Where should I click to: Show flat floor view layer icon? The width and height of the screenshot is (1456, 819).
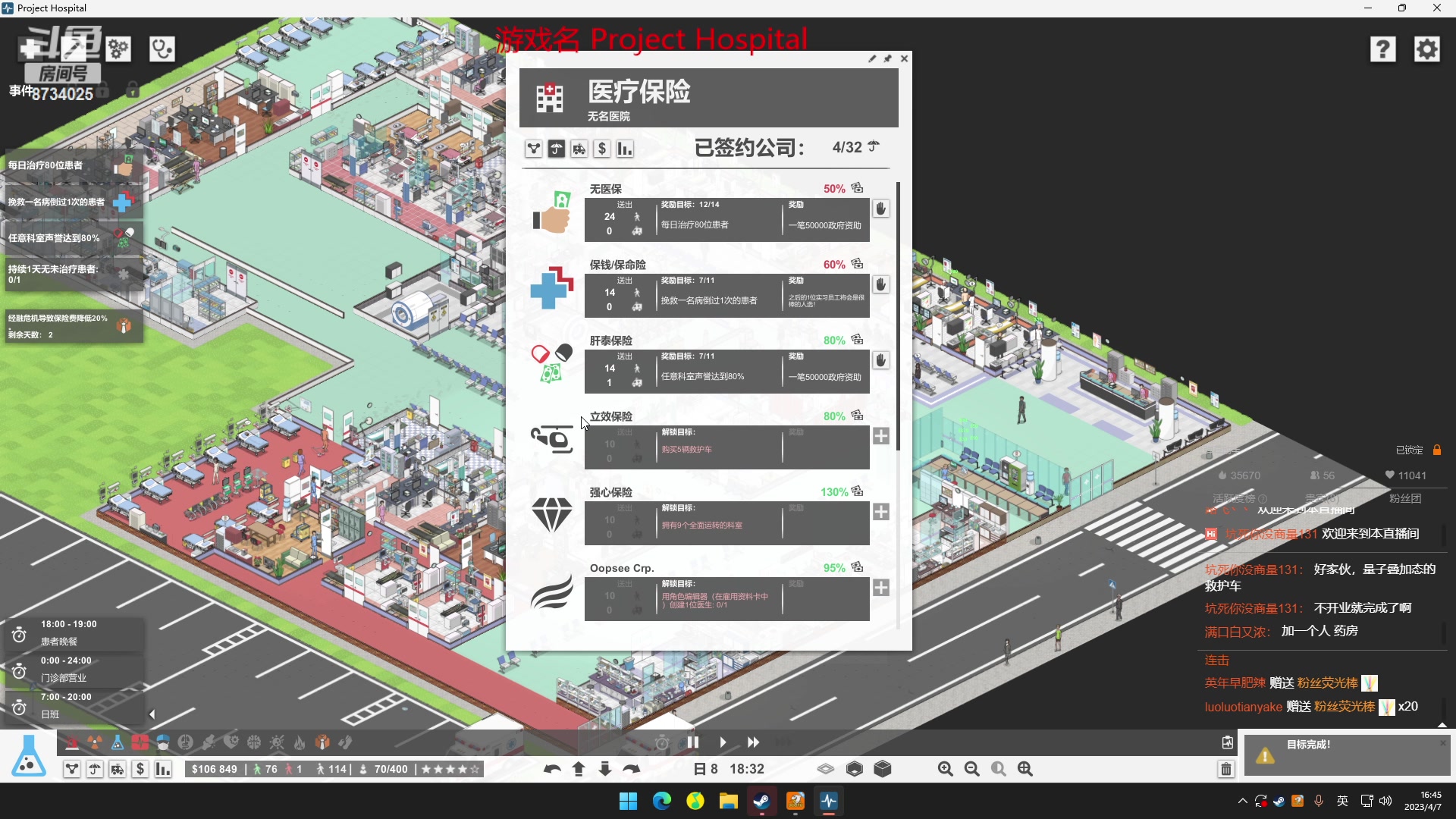pyautogui.click(x=826, y=769)
